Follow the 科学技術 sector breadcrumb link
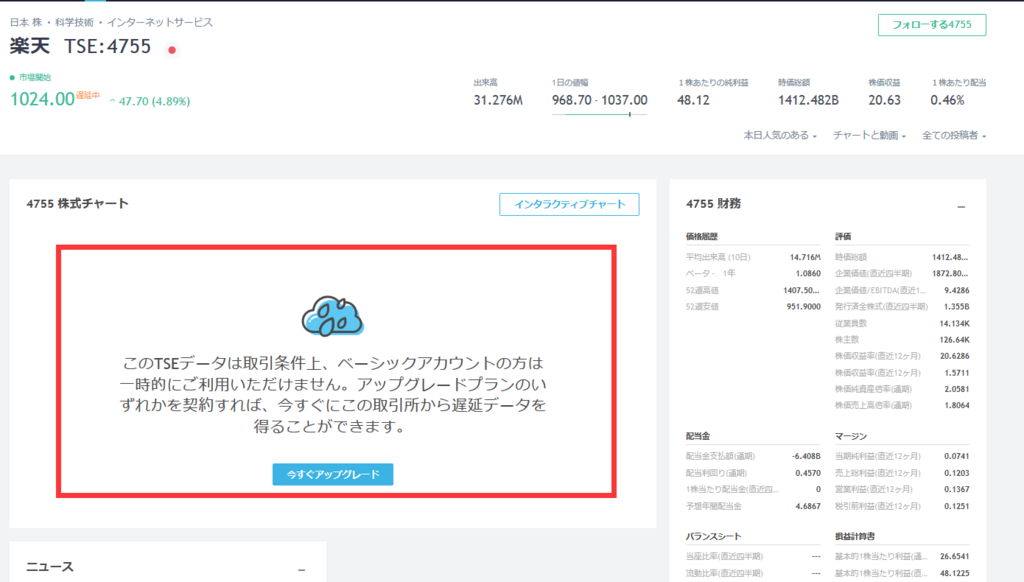 [74, 22]
